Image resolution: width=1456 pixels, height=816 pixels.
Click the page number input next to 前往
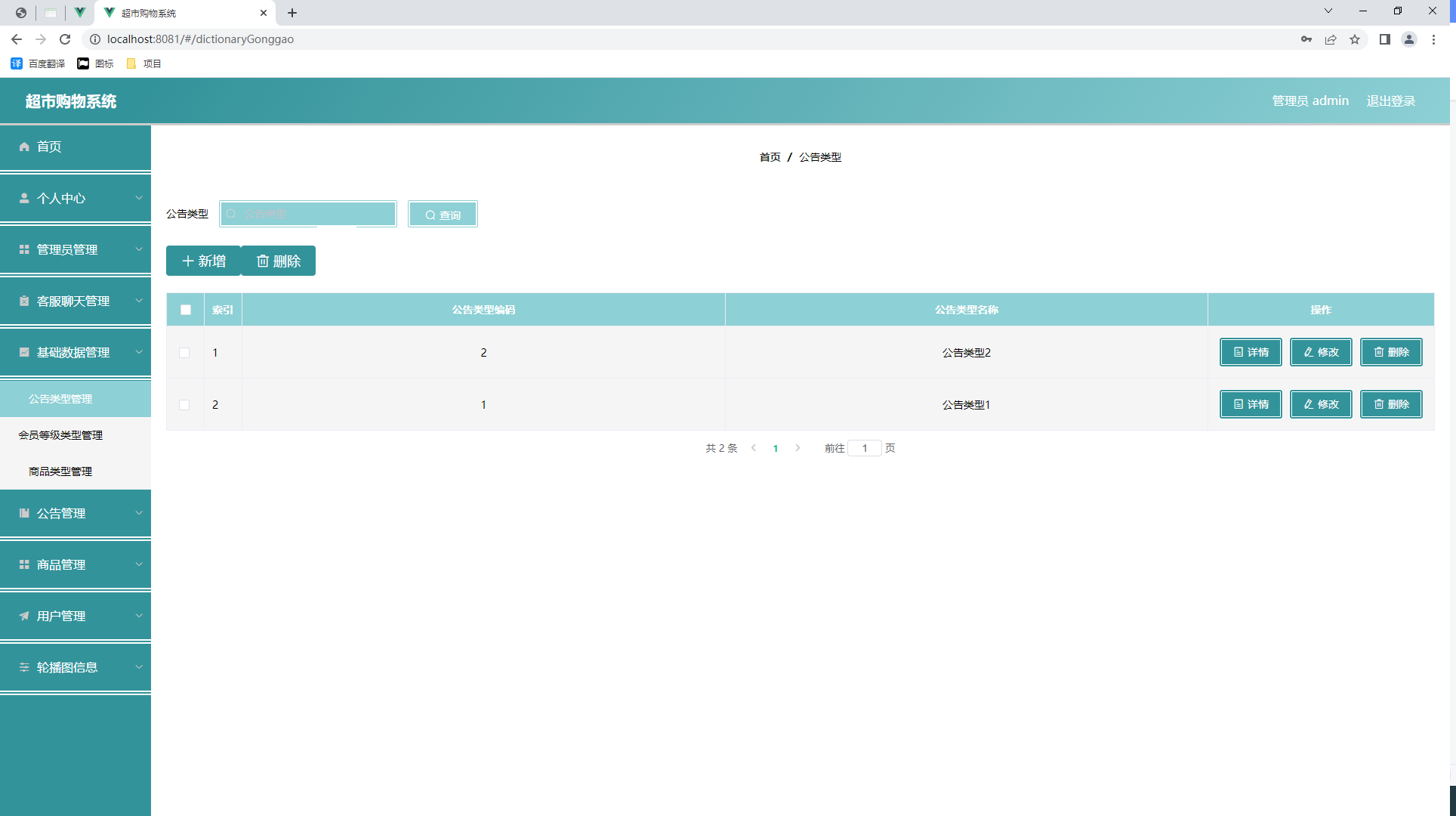click(865, 447)
